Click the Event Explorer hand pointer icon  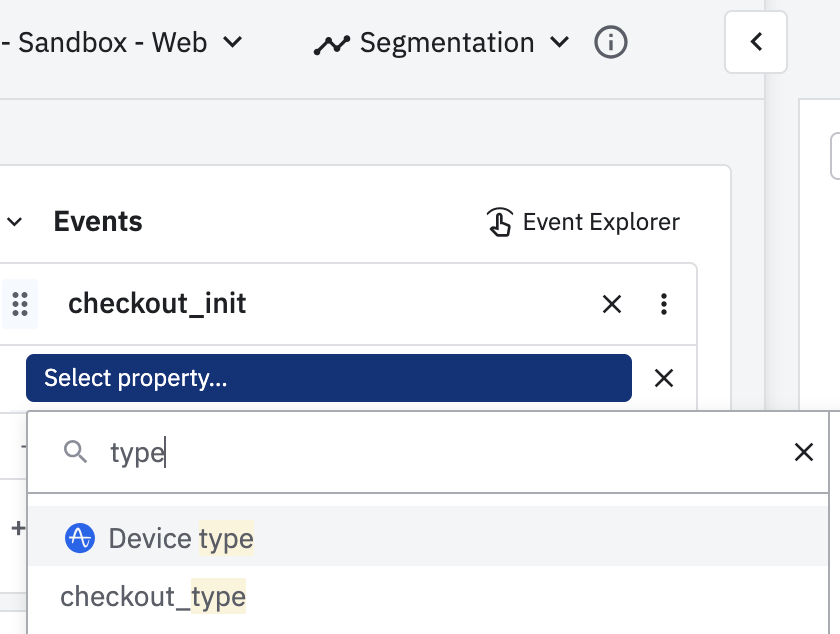point(499,222)
